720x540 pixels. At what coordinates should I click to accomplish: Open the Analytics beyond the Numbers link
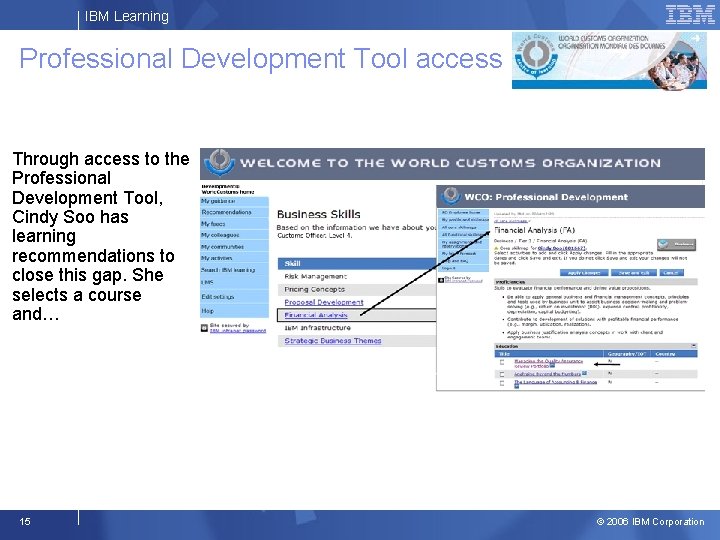pyautogui.click(x=547, y=374)
